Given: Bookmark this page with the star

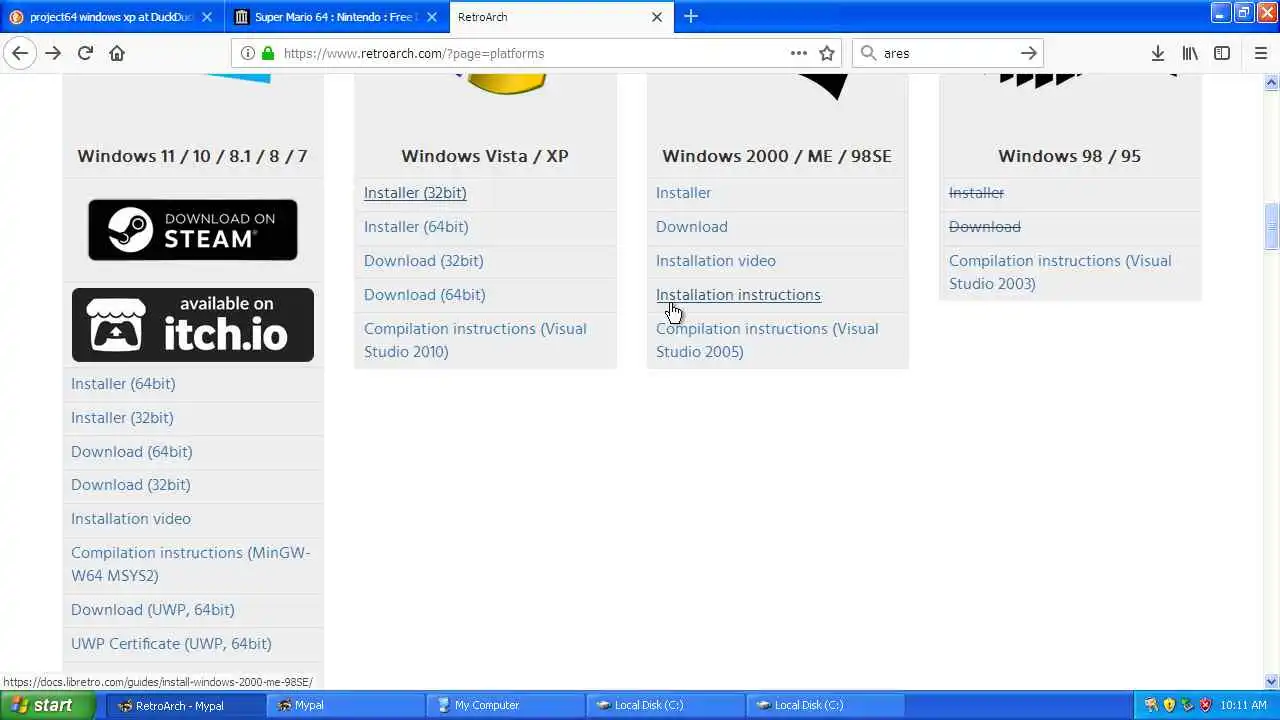Looking at the screenshot, I should tap(827, 53).
